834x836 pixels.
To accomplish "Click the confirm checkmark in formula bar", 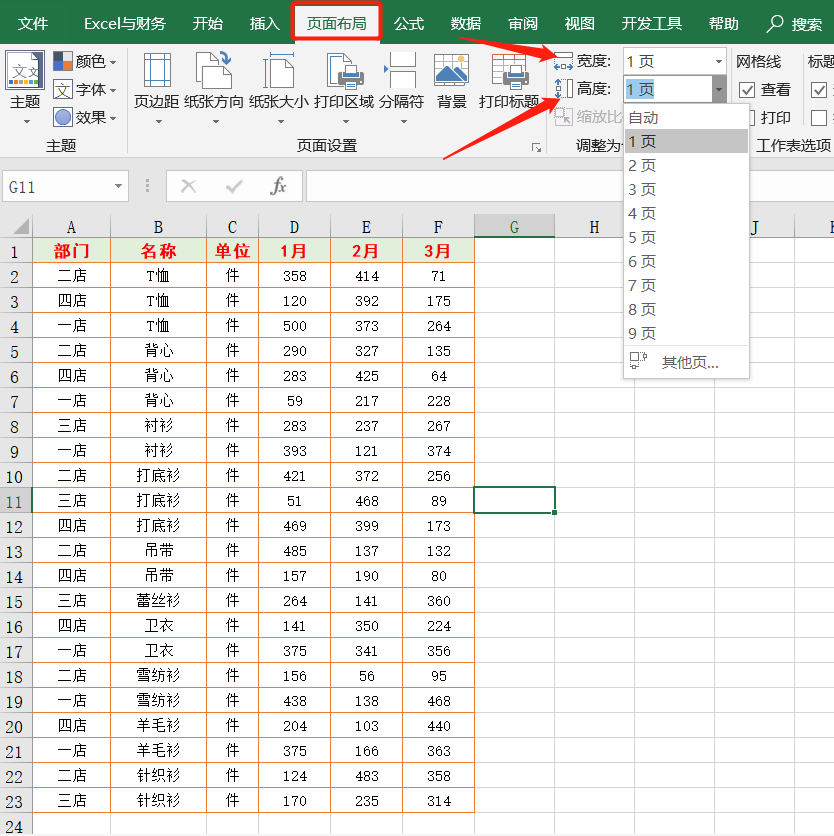I will 234,186.
